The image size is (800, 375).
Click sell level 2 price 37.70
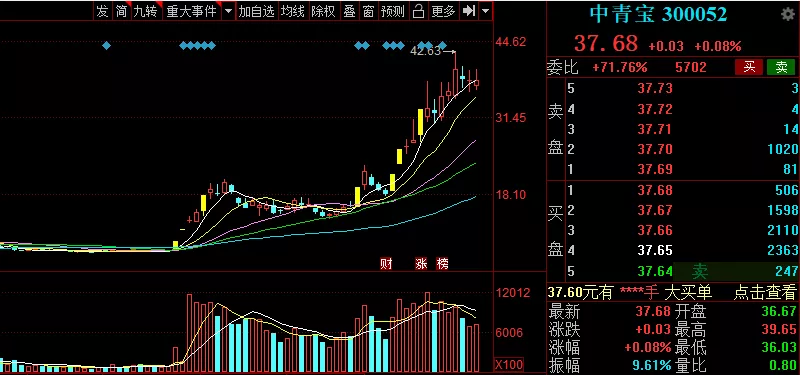pos(655,149)
